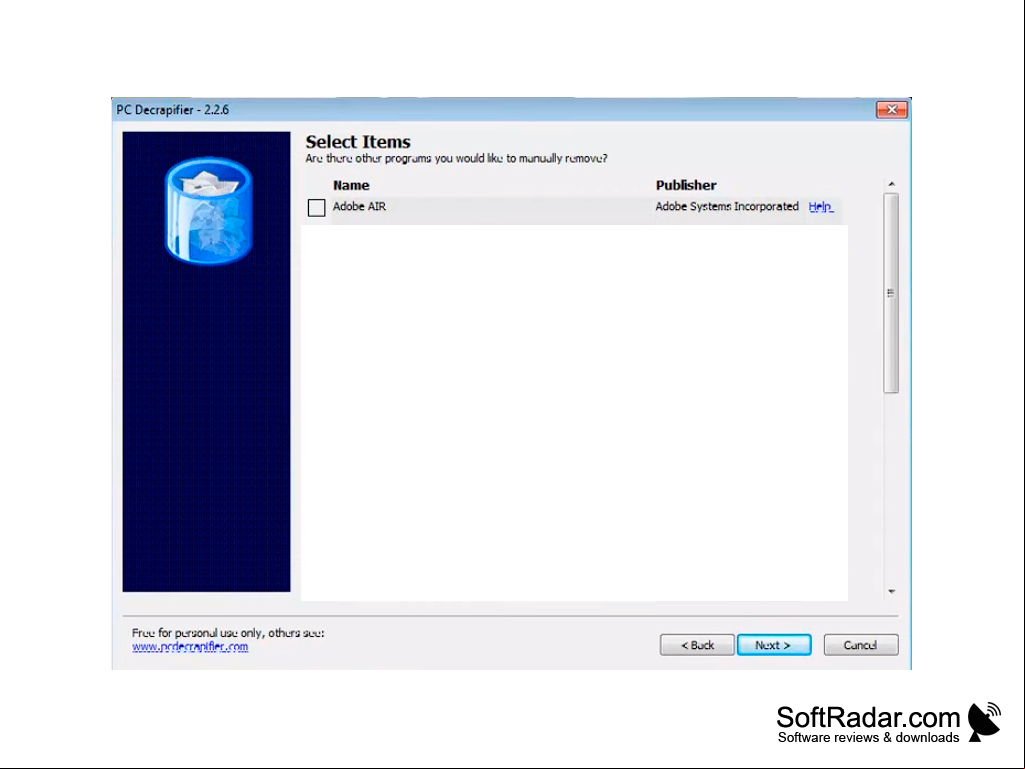Image resolution: width=1025 pixels, height=769 pixels.
Task: Select the Adobe AIR program name
Action: click(x=360, y=207)
